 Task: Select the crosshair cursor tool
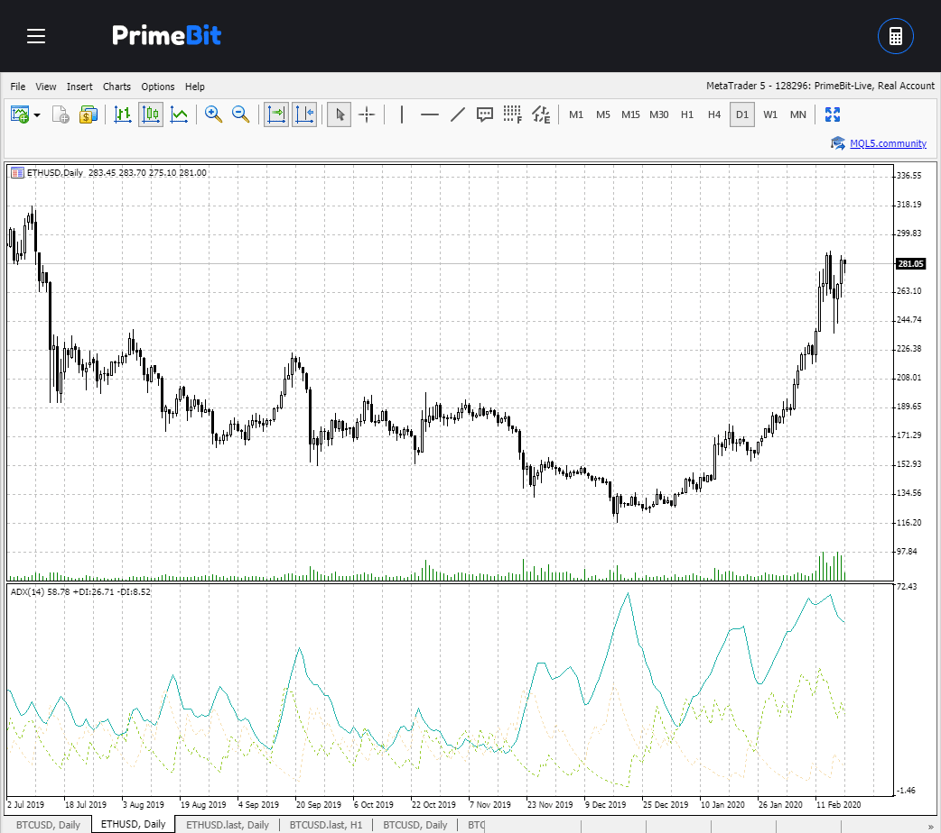pyautogui.click(x=367, y=114)
